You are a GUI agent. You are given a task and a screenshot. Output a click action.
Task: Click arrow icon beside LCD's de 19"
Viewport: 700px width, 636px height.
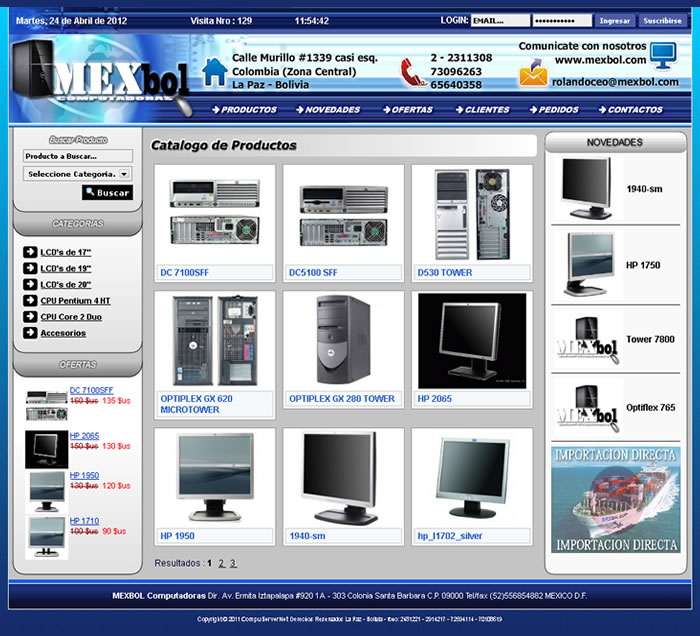(x=30, y=268)
